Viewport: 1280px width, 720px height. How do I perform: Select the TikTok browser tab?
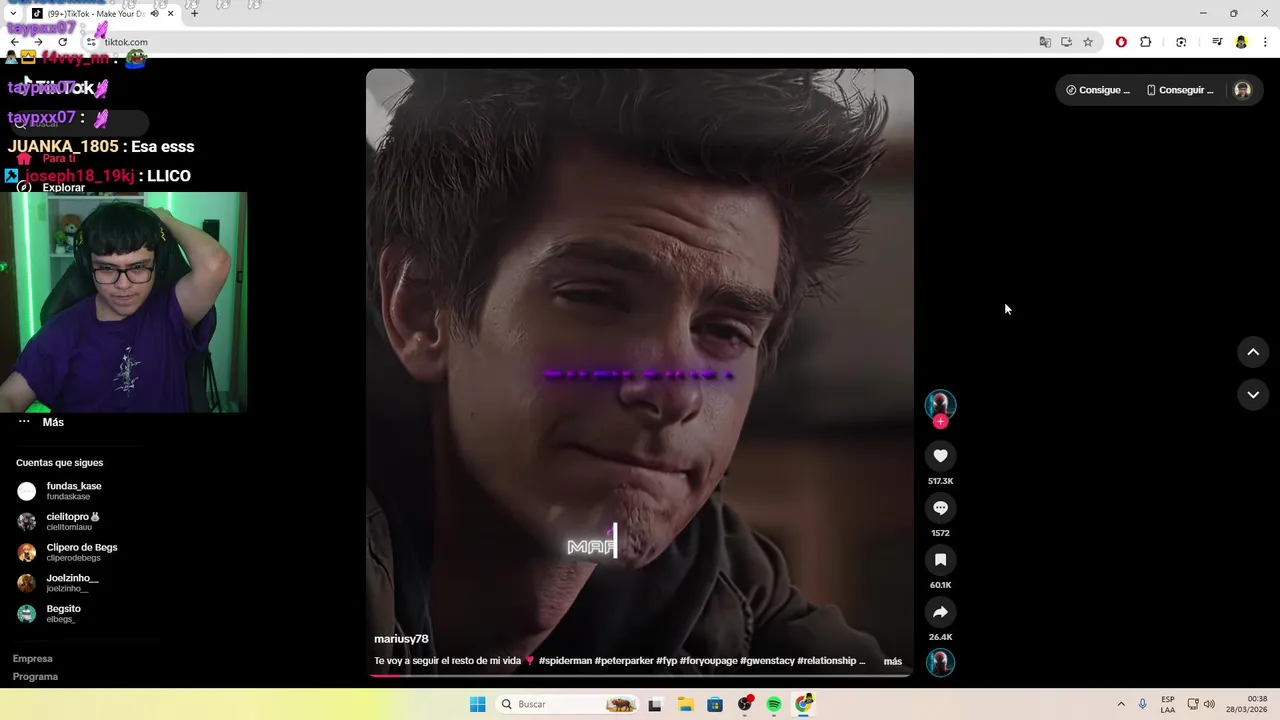[95, 14]
